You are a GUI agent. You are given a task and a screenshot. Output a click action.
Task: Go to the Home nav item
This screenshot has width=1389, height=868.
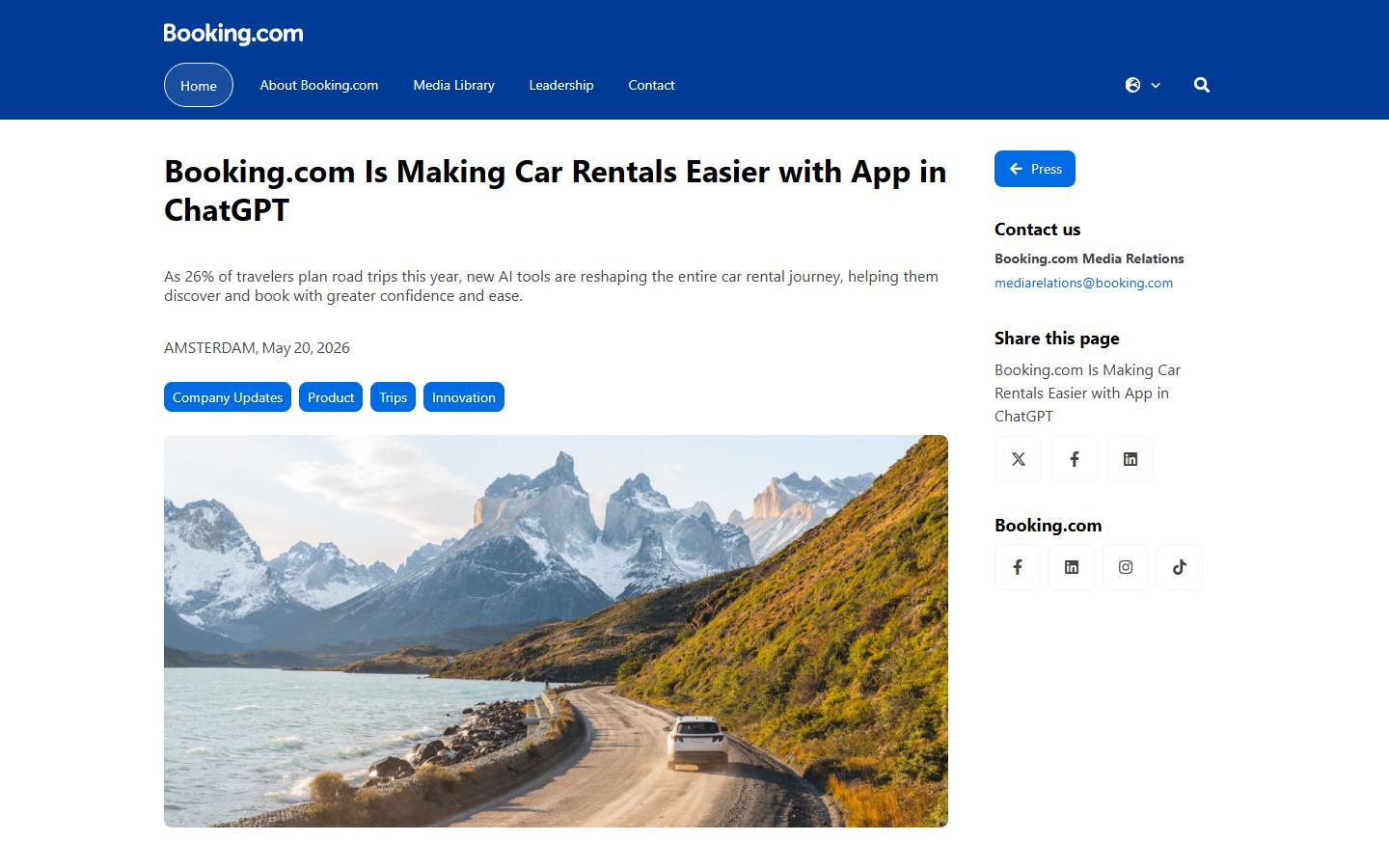[x=199, y=85]
